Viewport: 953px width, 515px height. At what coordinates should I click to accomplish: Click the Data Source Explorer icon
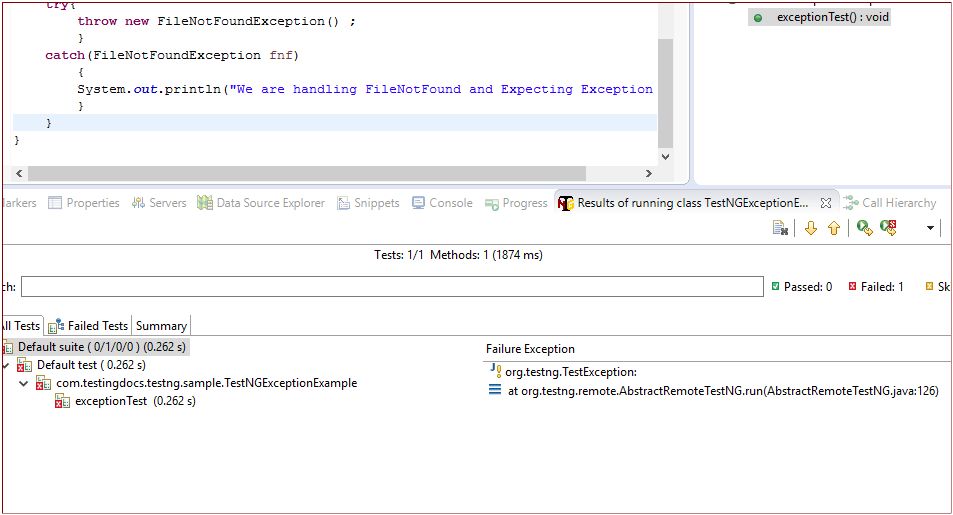click(x=205, y=202)
